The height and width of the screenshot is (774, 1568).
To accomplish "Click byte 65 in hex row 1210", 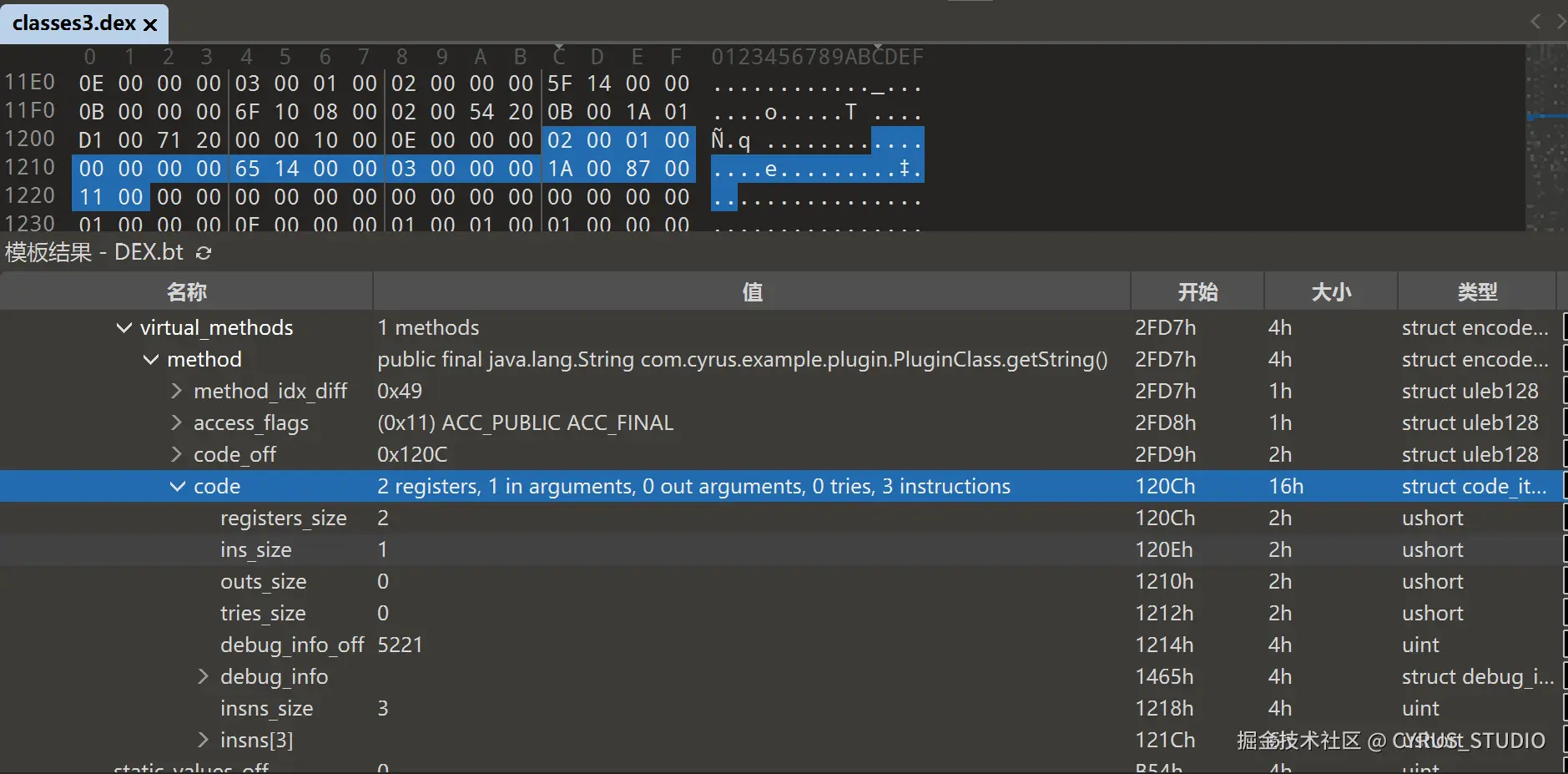I will (247, 169).
